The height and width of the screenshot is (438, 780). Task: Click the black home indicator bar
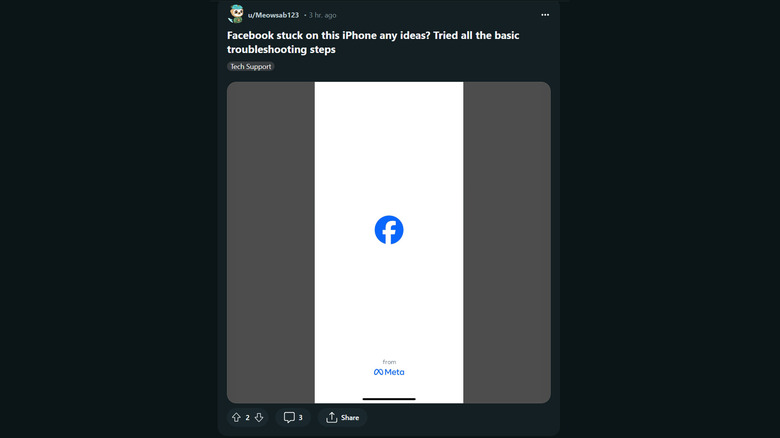pos(389,399)
